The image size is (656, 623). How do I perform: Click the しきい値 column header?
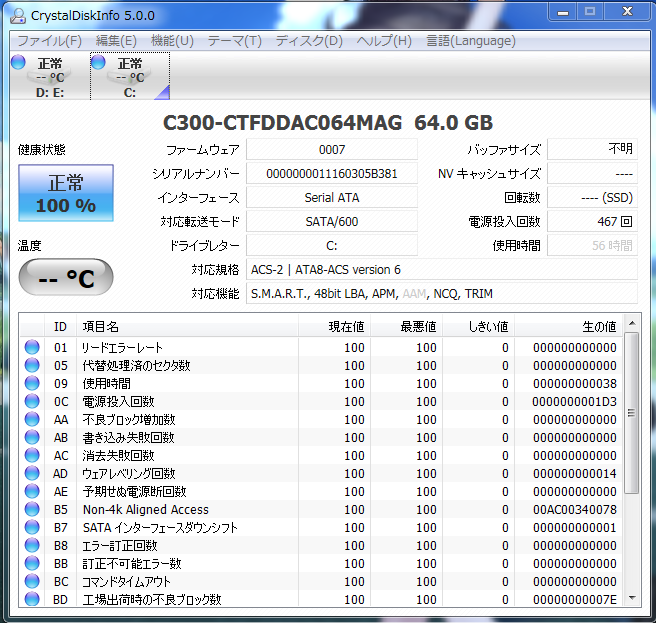click(478, 326)
